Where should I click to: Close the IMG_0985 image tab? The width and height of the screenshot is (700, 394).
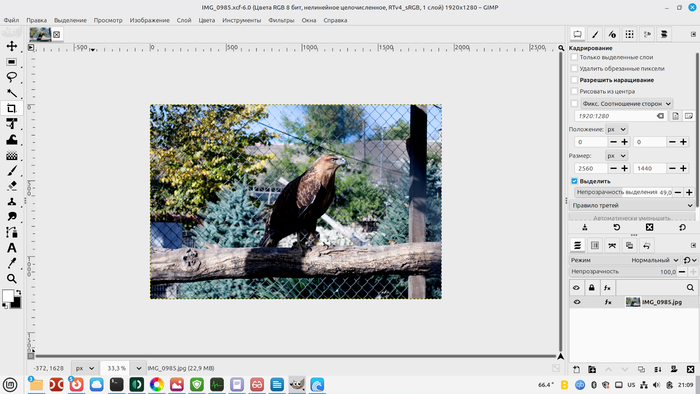tap(56, 34)
